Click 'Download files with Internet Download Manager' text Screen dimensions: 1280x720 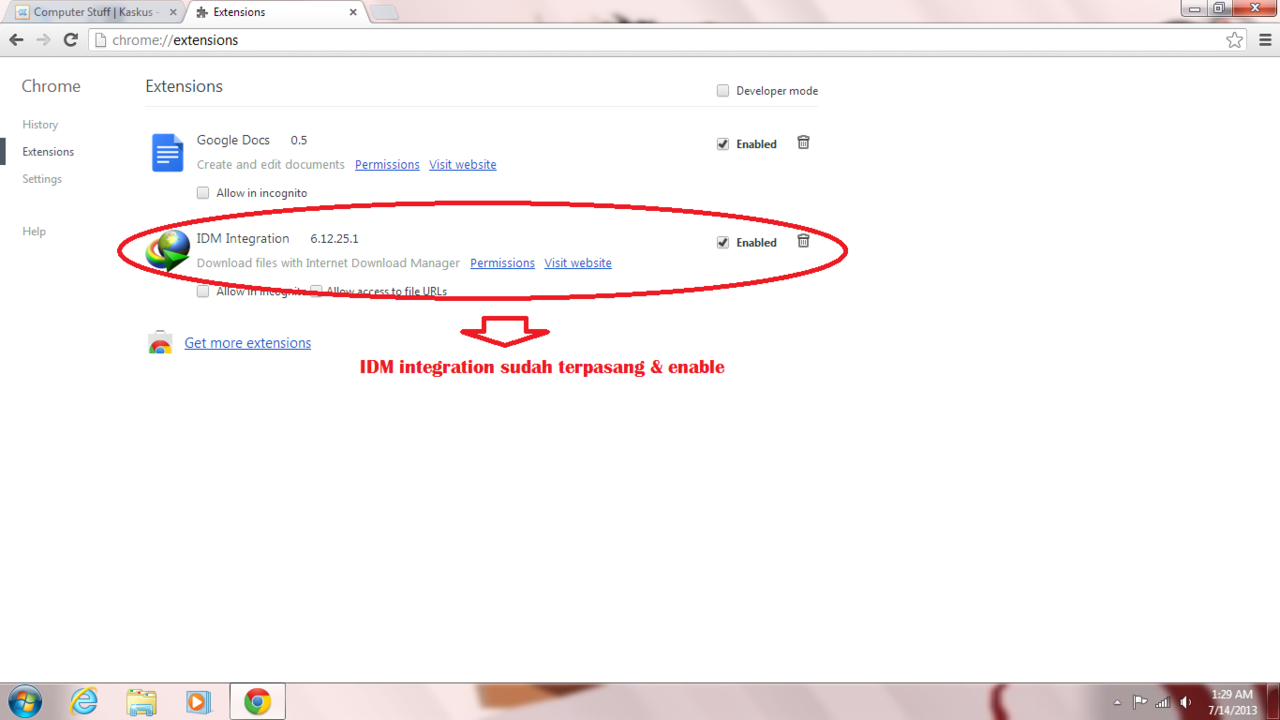(328, 263)
